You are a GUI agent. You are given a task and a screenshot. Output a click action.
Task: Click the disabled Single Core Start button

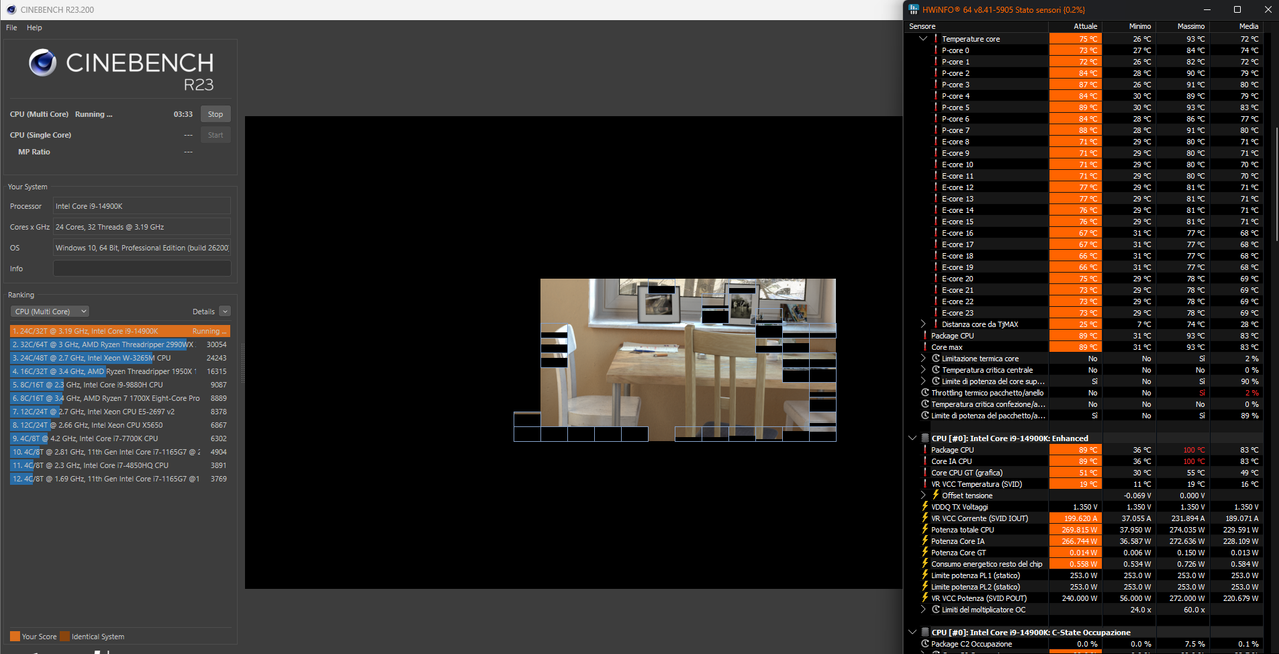coord(215,135)
